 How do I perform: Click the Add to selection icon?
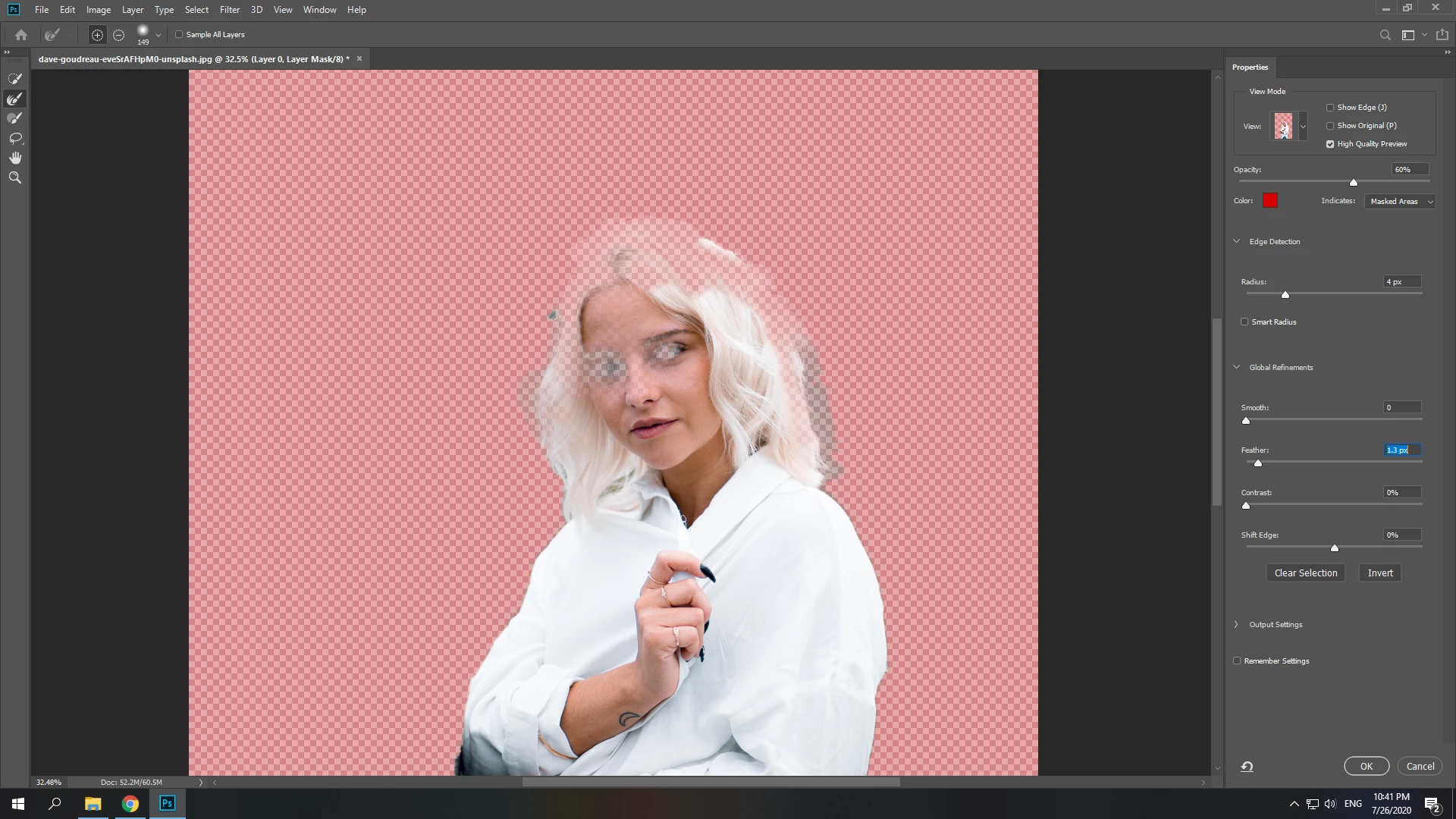pyautogui.click(x=97, y=35)
